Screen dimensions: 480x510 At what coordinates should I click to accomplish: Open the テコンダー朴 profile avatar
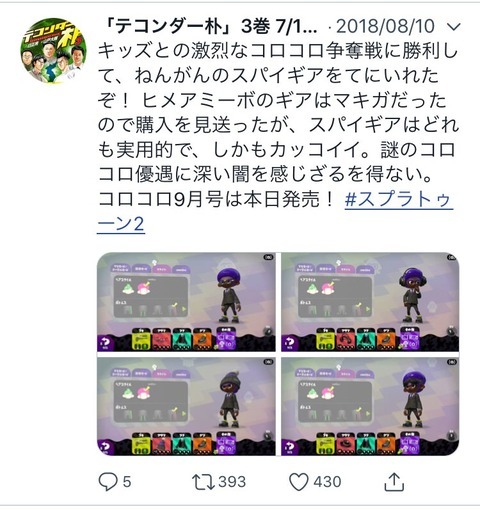pos(53,50)
